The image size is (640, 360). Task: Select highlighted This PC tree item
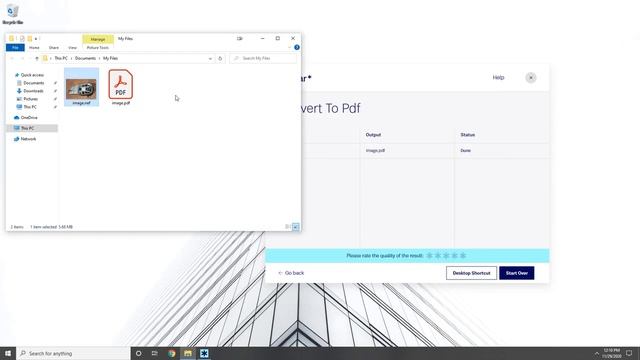tap(32, 128)
